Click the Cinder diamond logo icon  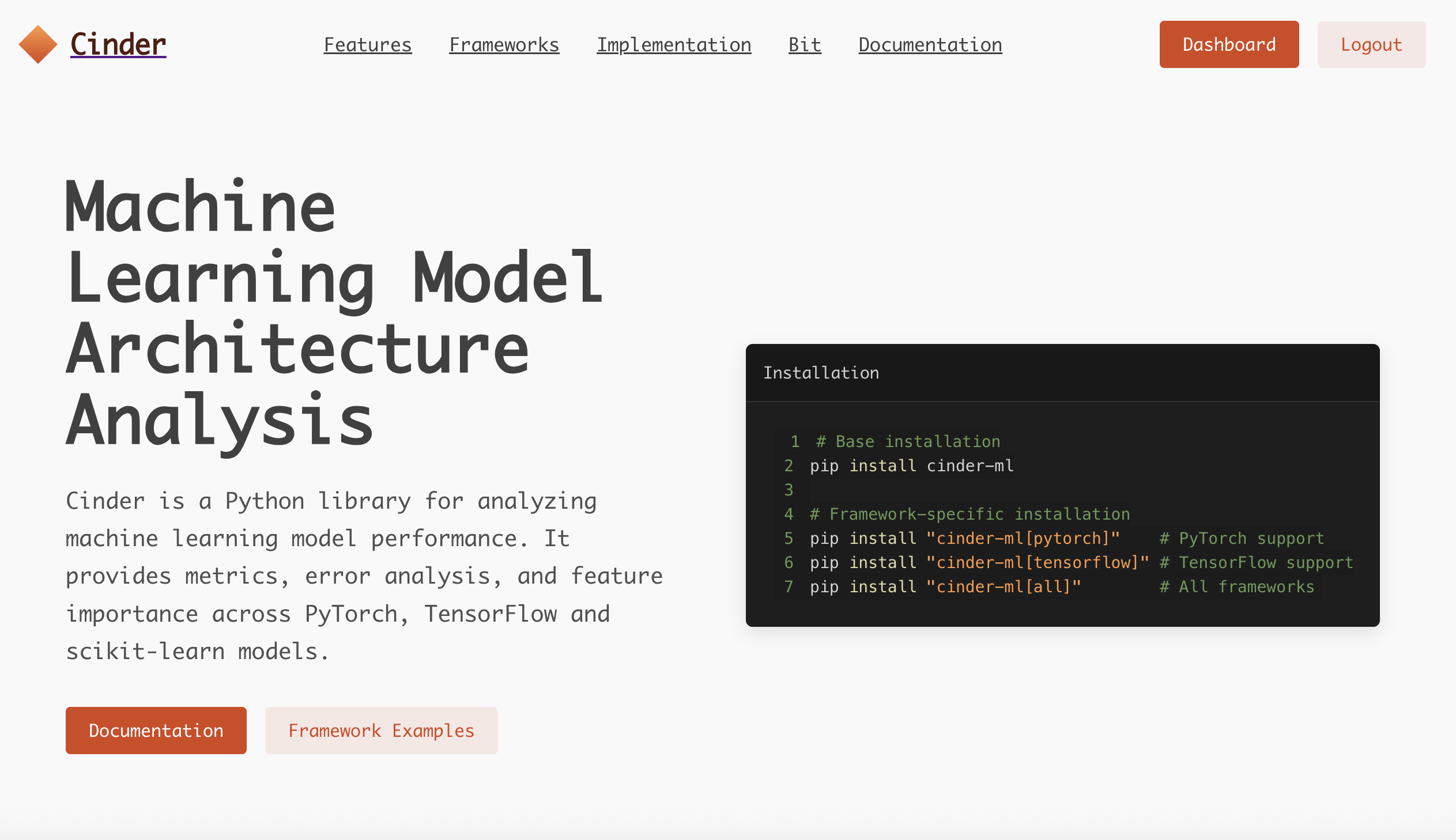point(37,43)
